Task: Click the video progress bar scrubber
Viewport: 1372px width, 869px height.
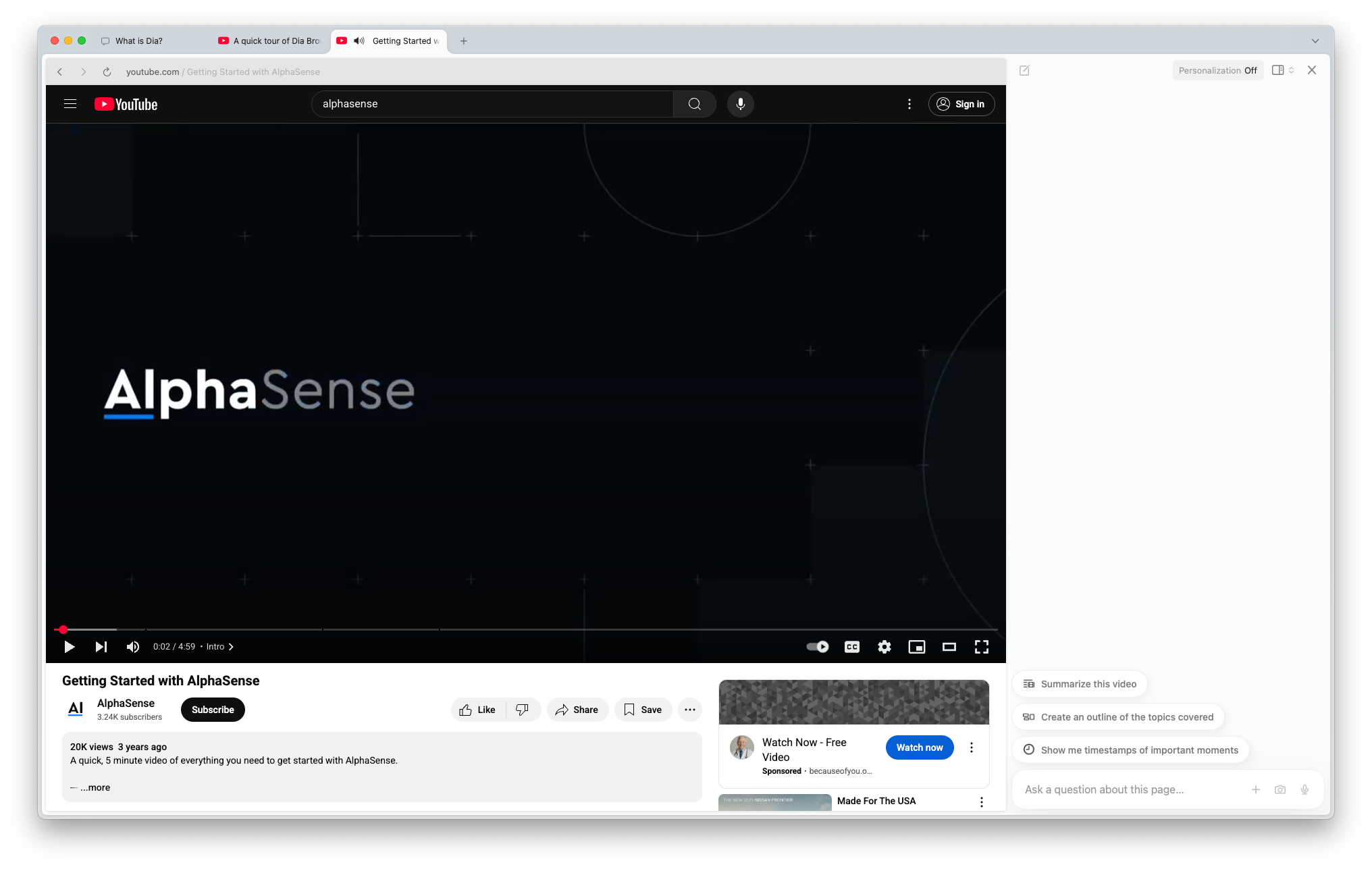Action: tap(63, 629)
